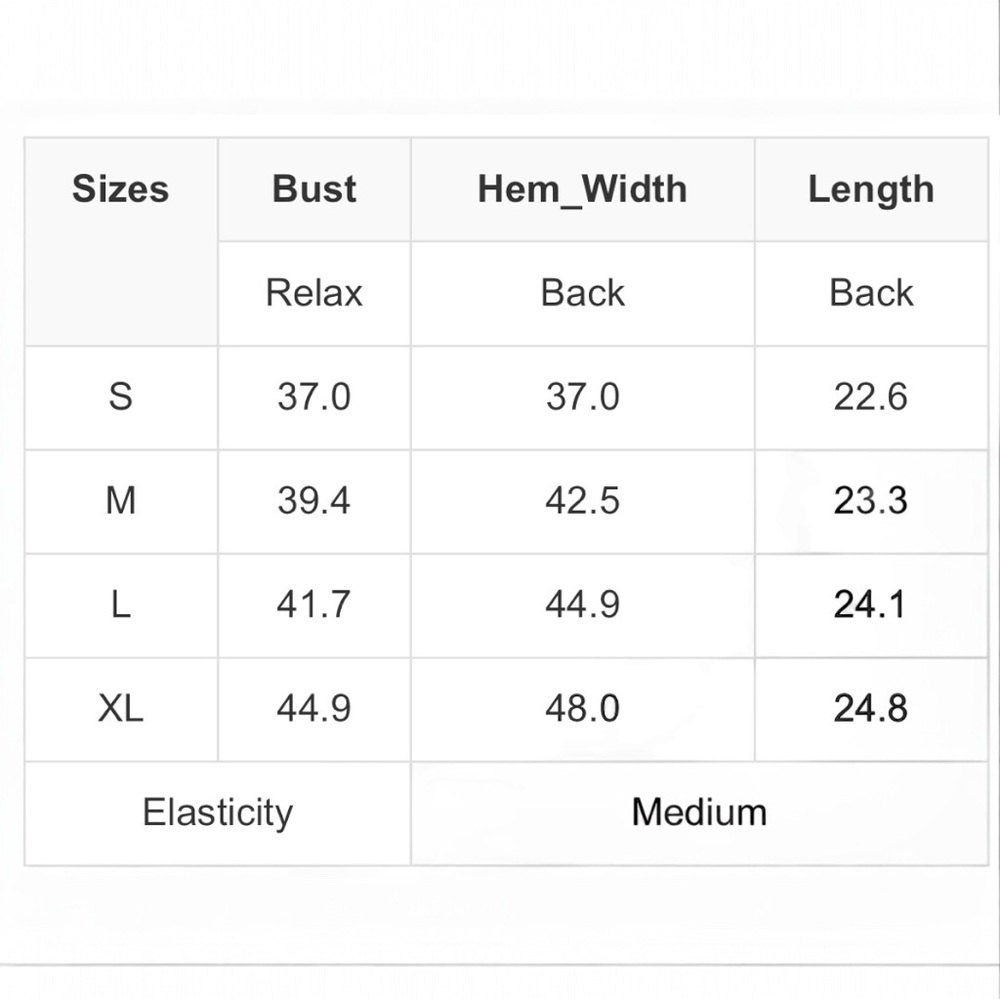Click length value 22.6 for size S

coord(870,397)
